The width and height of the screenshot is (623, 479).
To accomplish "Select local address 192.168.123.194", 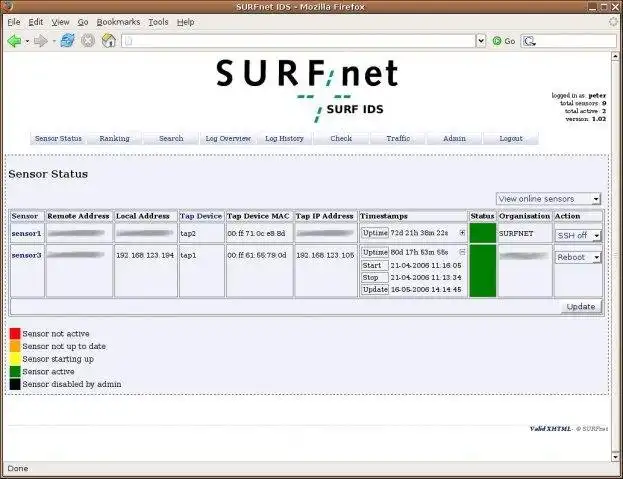I will click(145, 255).
